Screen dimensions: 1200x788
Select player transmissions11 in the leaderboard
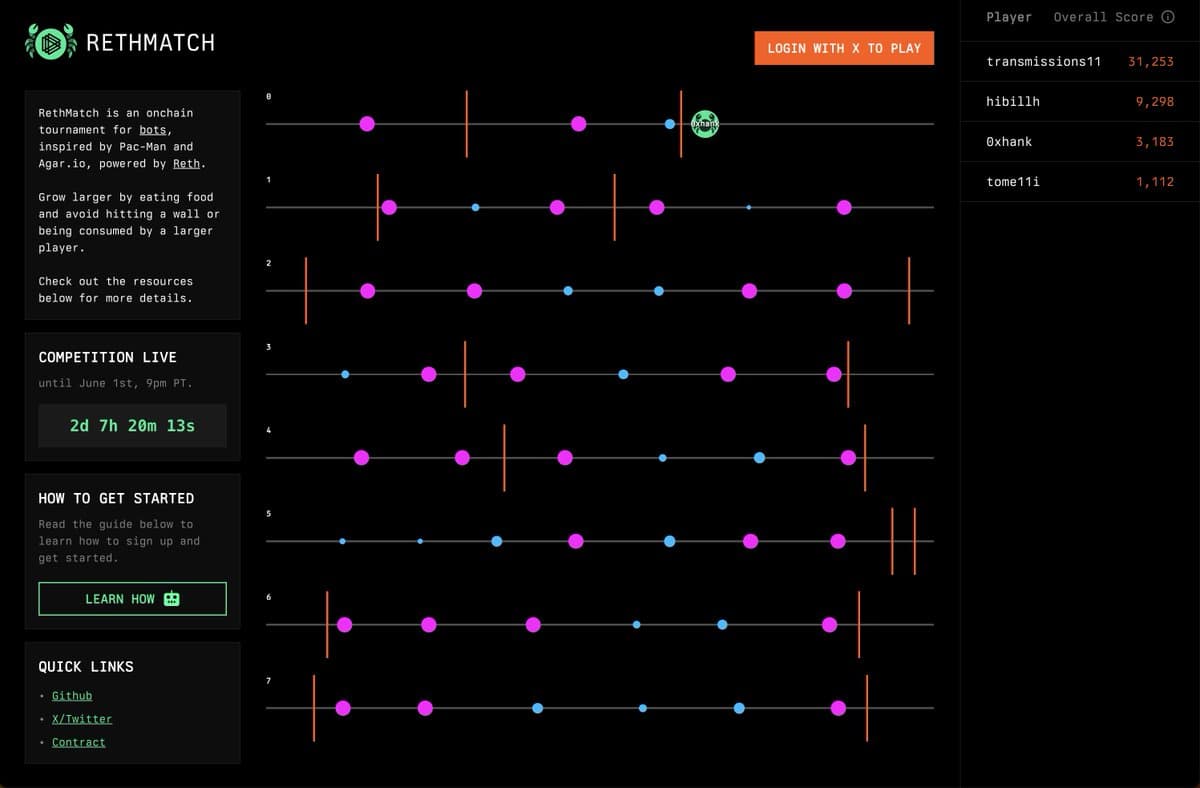[x=1043, y=62]
